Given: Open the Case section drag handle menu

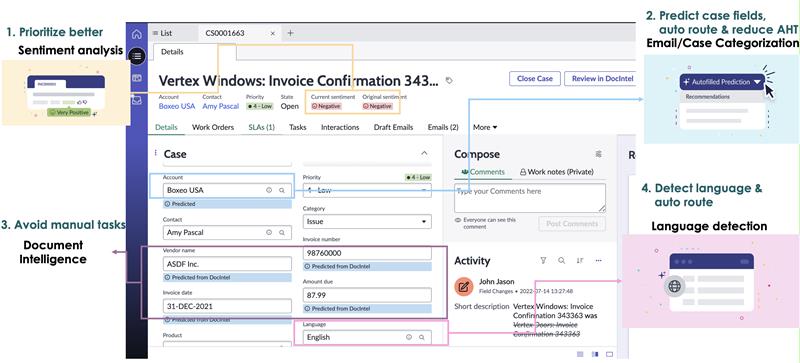Looking at the screenshot, I should [155, 153].
